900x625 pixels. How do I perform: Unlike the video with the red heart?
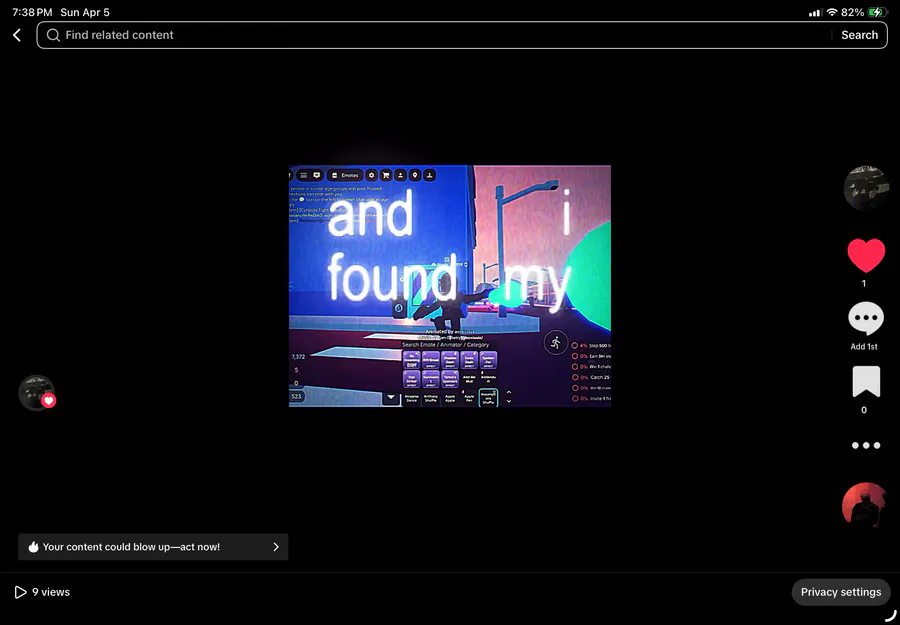click(866, 255)
